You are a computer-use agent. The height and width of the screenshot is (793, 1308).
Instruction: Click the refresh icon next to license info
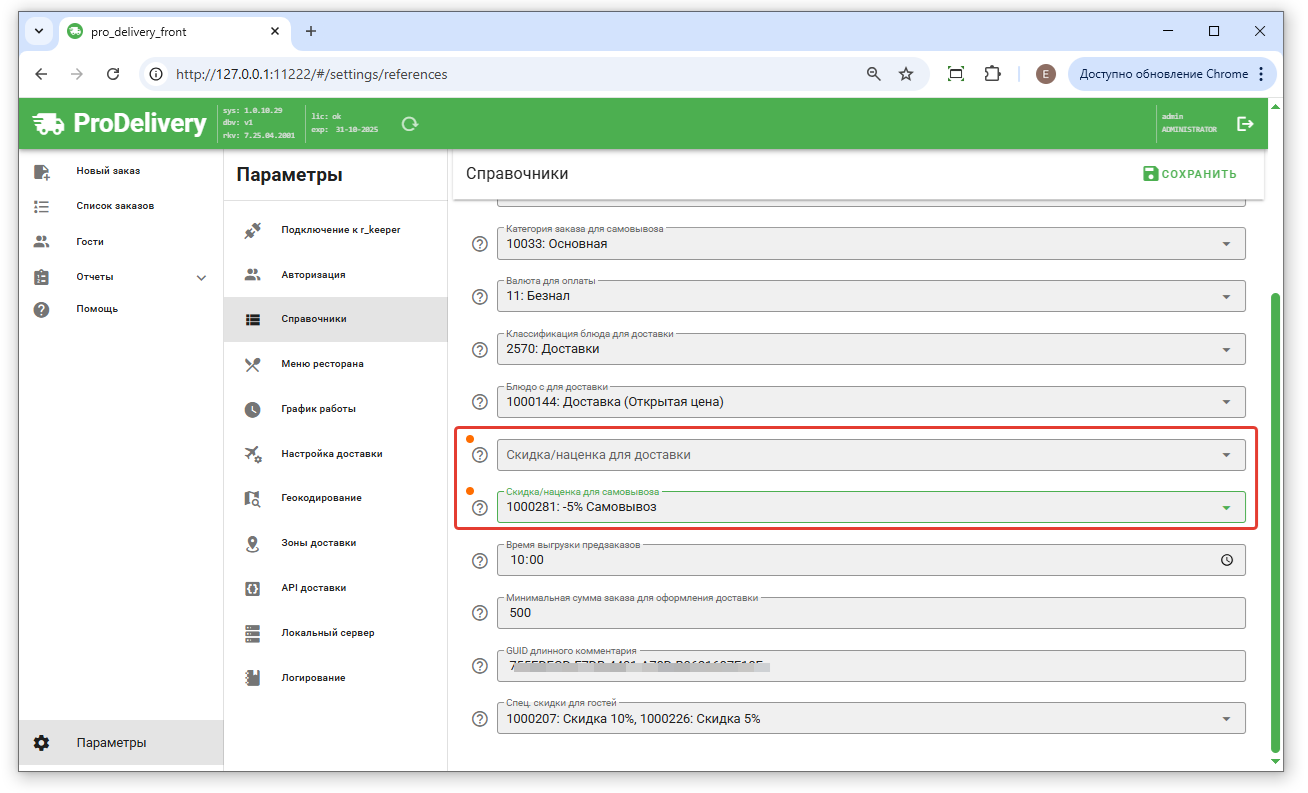pos(409,124)
